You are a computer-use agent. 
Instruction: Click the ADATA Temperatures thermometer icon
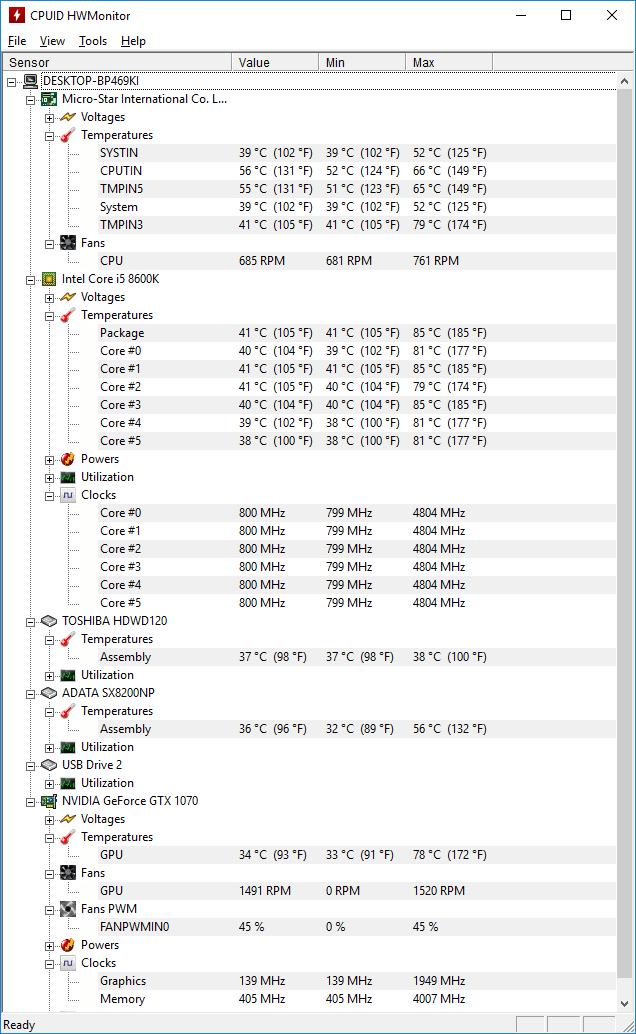click(x=67, y=711)
